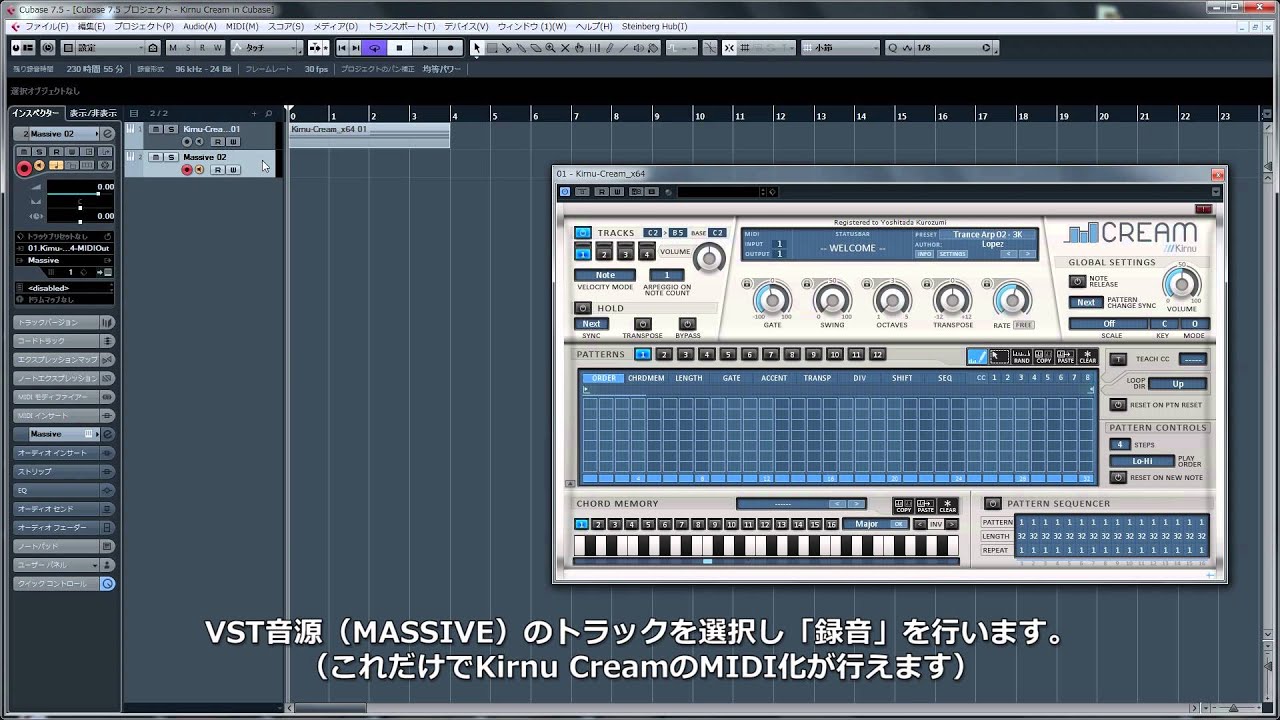Click the pattern PASTE icon next to CLEAR
Viewport: 1280px width, 720px height.
1065,356
